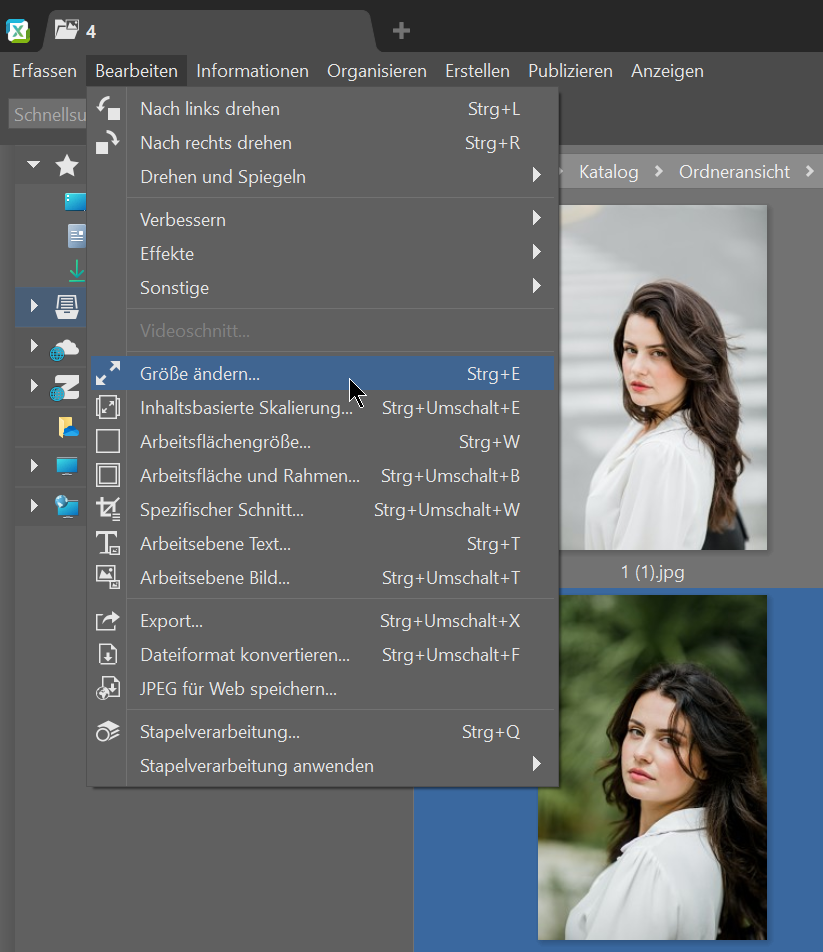Viewport: 823px width, 952px height.
Task: Click the Zoner logo in the tab bar
Action: coord(18,31)
